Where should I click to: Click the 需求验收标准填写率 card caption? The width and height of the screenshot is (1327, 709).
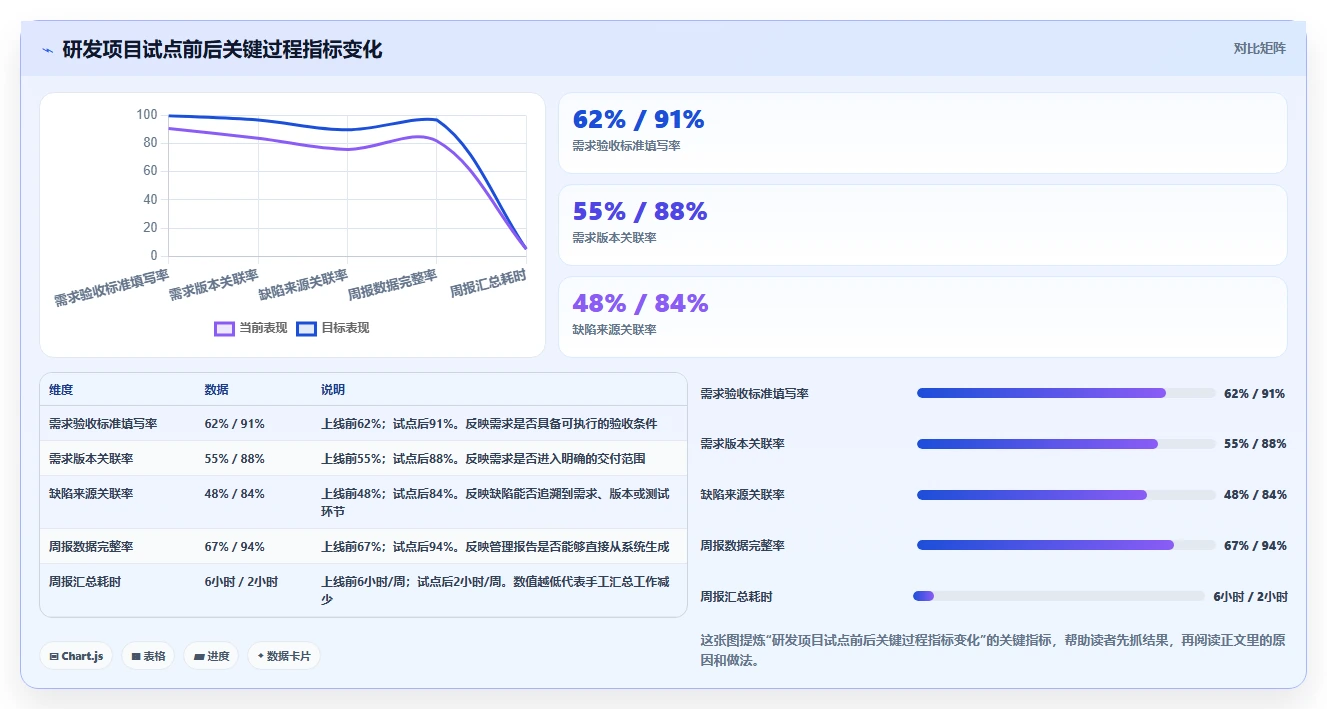[626, 146]
